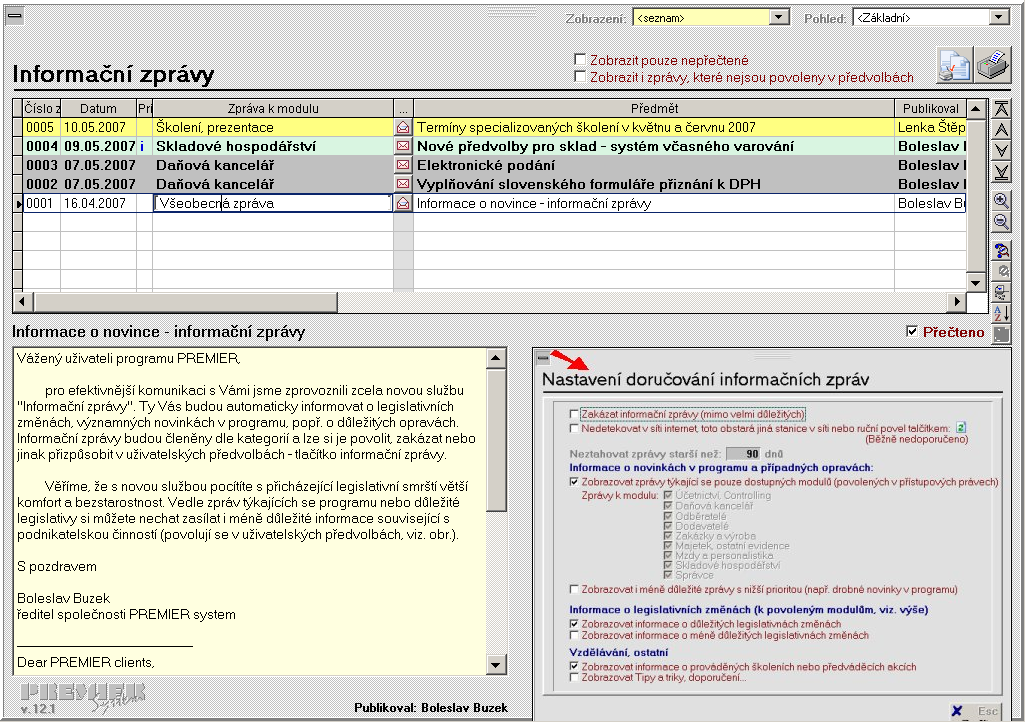Select subject 'Informace o novince - informační zprávy' in table
Viewport: 1025px width, 722px height.
click(x=654, y=203)
